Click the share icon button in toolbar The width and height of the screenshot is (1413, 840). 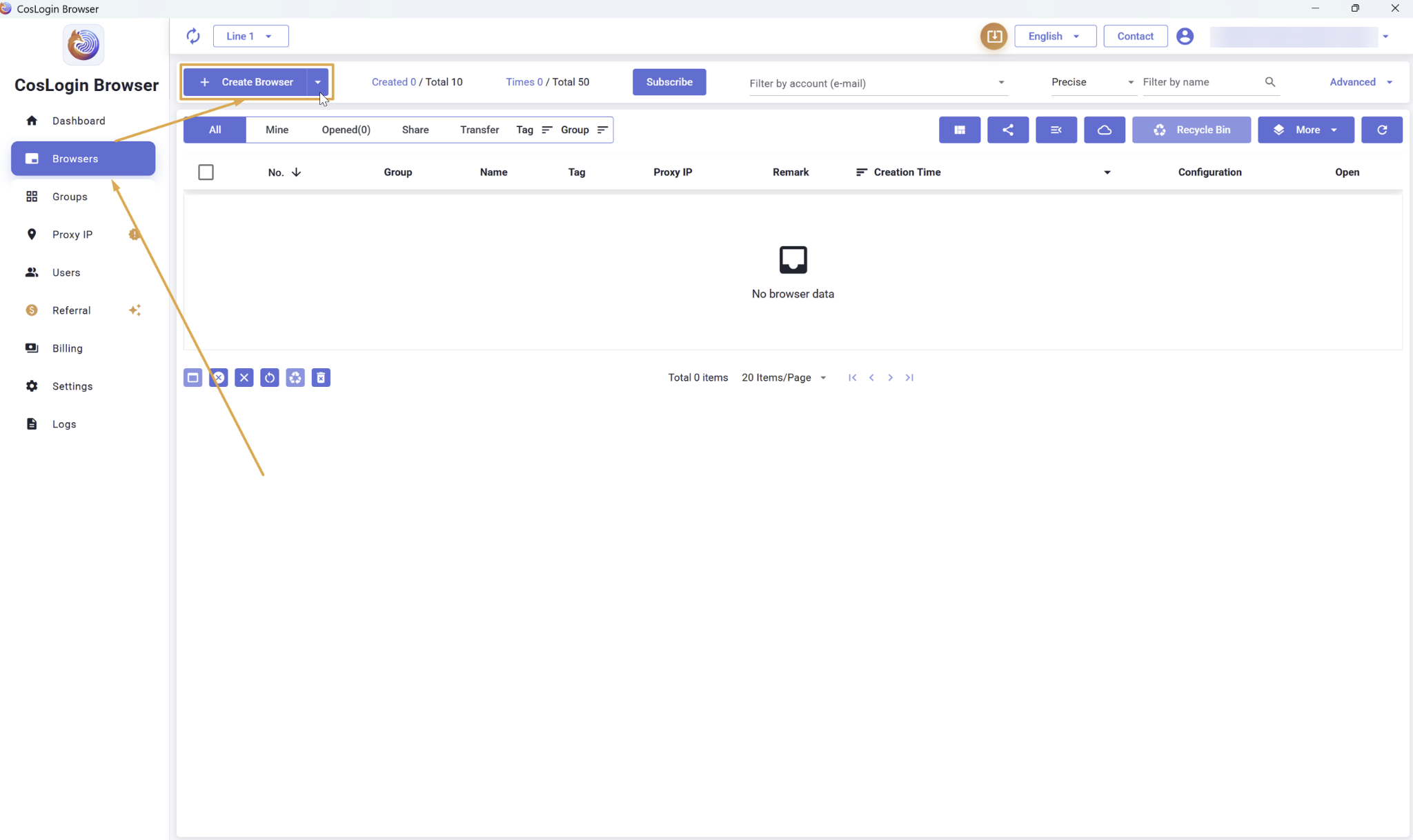click(1008, 130)
